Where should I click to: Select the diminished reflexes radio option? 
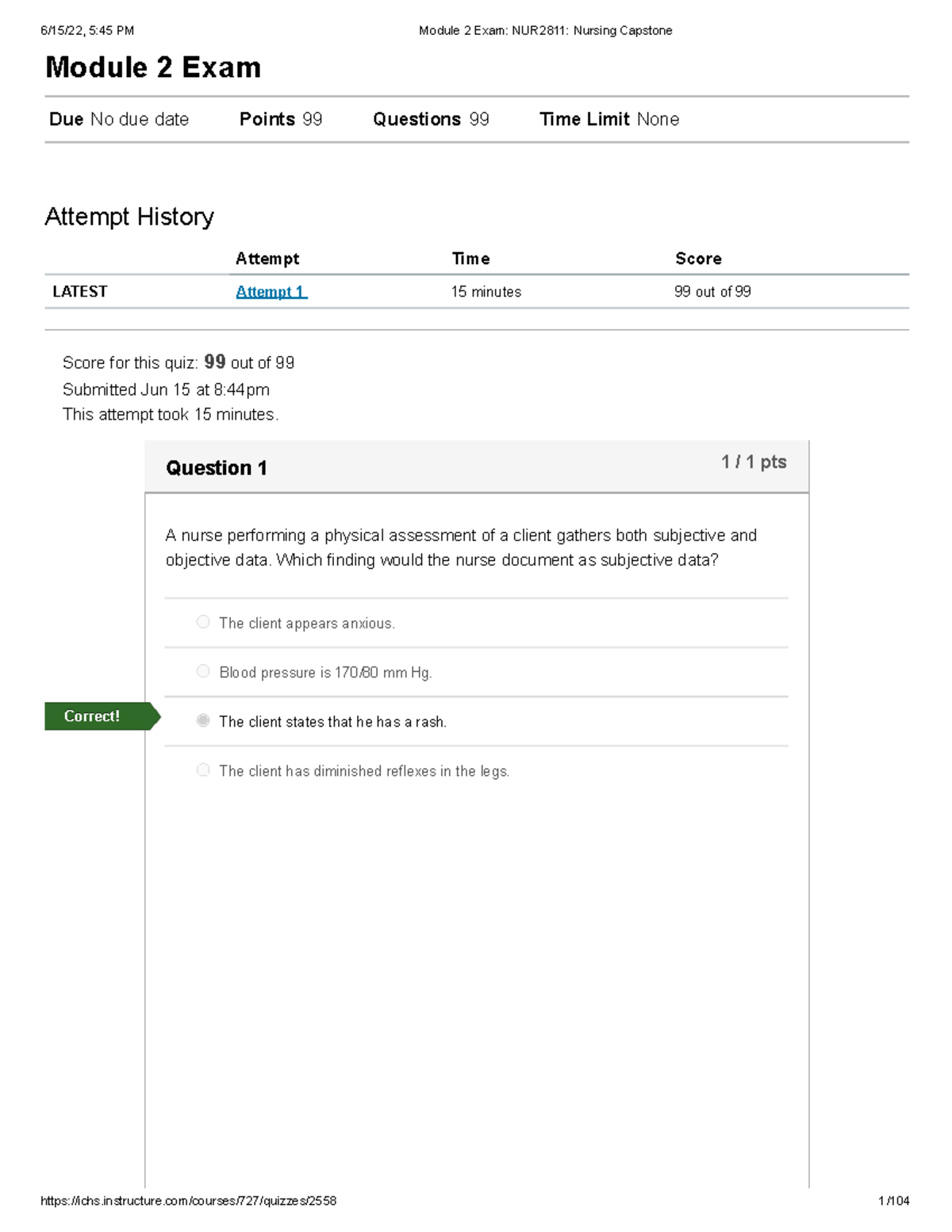203,770
